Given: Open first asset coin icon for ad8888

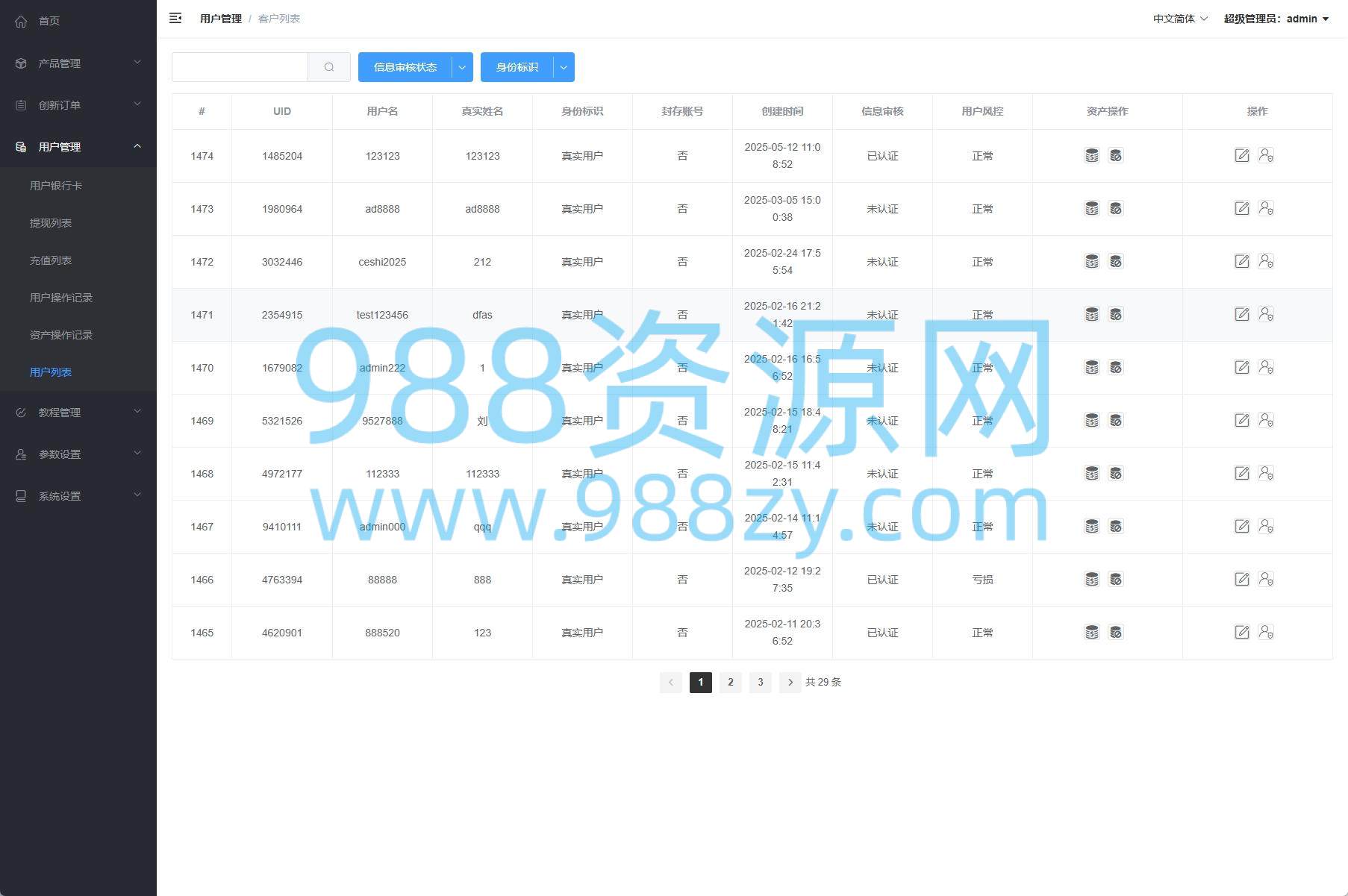Looking at the screenshot, I should (1091, 209).
